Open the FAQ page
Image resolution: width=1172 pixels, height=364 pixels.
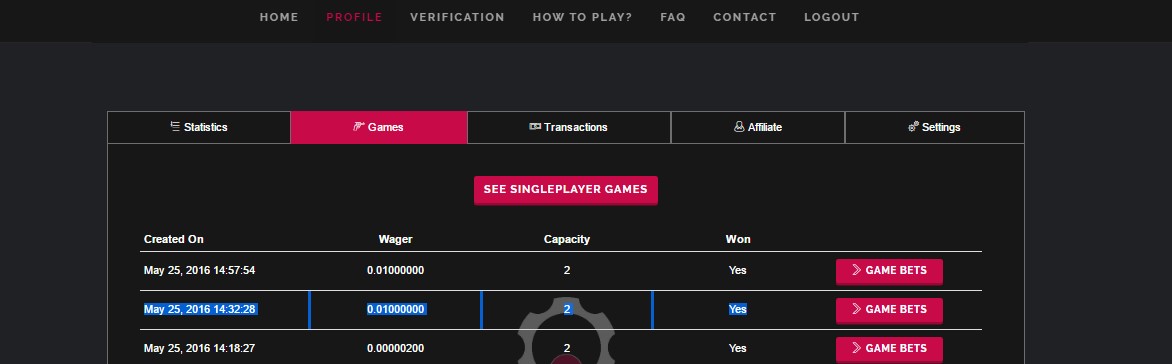point(673,17)
